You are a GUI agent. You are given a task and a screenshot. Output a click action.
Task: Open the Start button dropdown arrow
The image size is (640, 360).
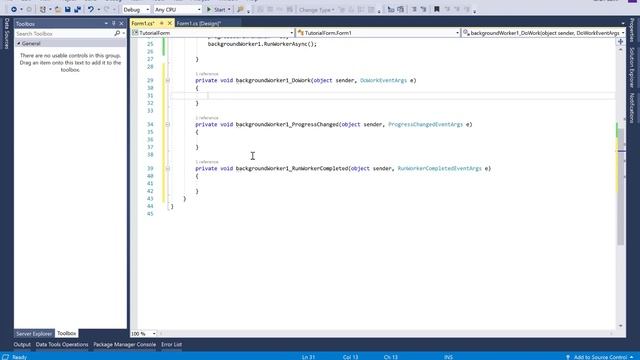click(229, 9)
